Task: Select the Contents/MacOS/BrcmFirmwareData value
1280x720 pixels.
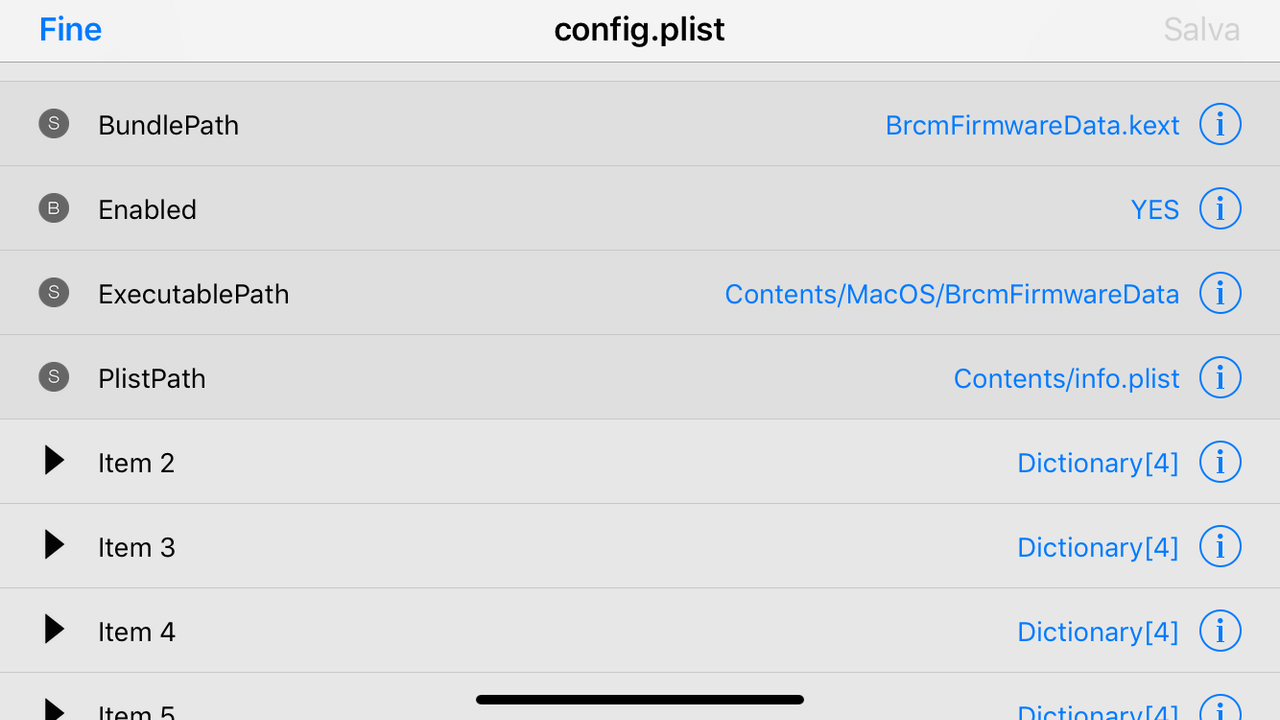Action: [951, 295]
